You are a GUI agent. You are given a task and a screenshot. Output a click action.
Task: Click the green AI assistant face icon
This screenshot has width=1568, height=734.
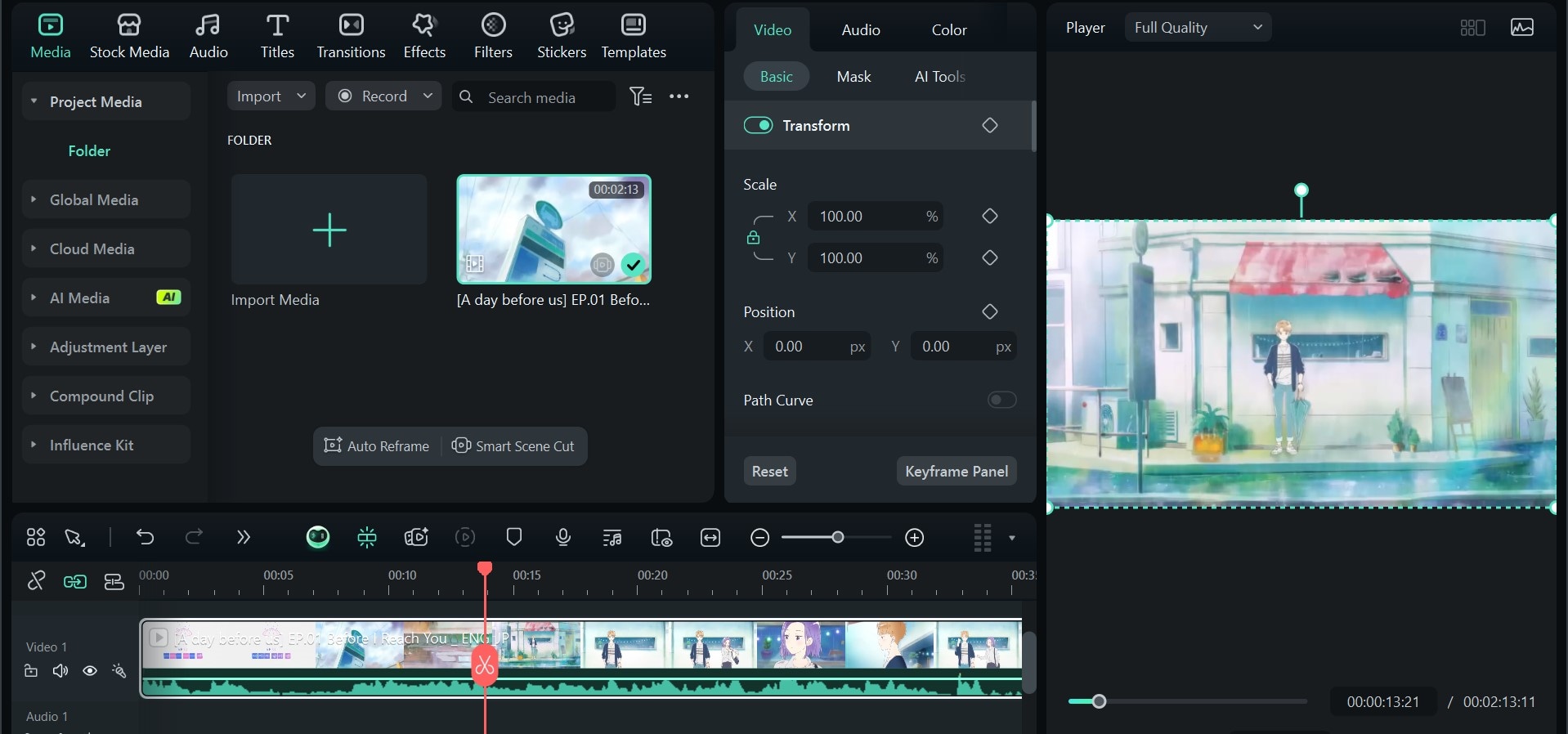point(318,537)
